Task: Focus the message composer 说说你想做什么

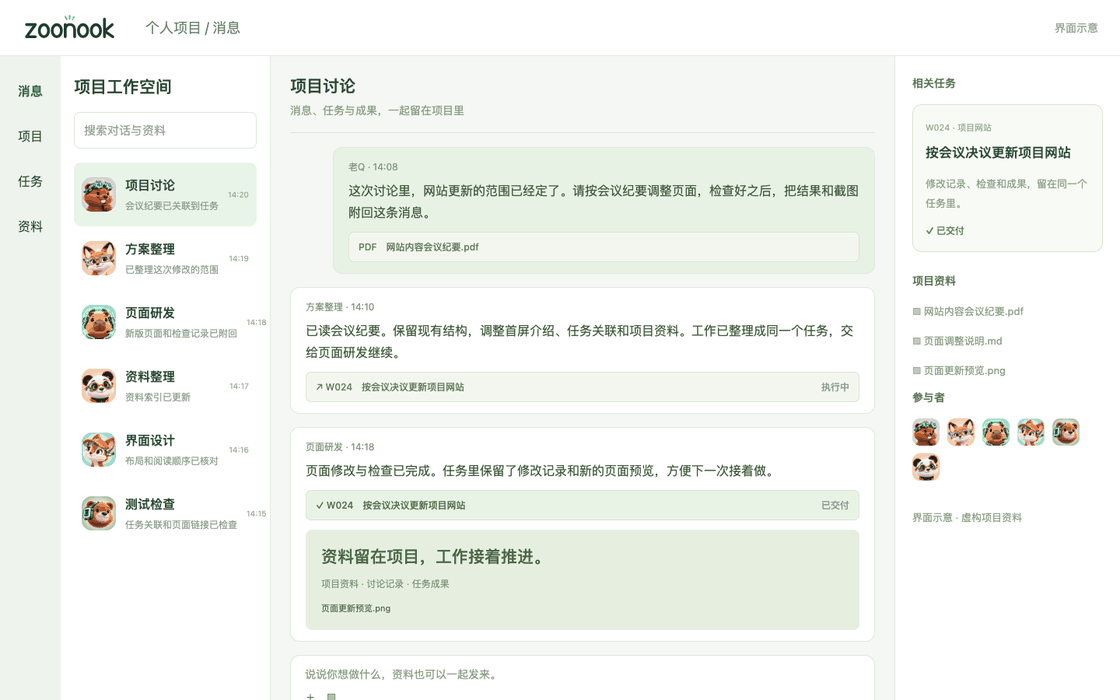Action: tap(582, 674)
